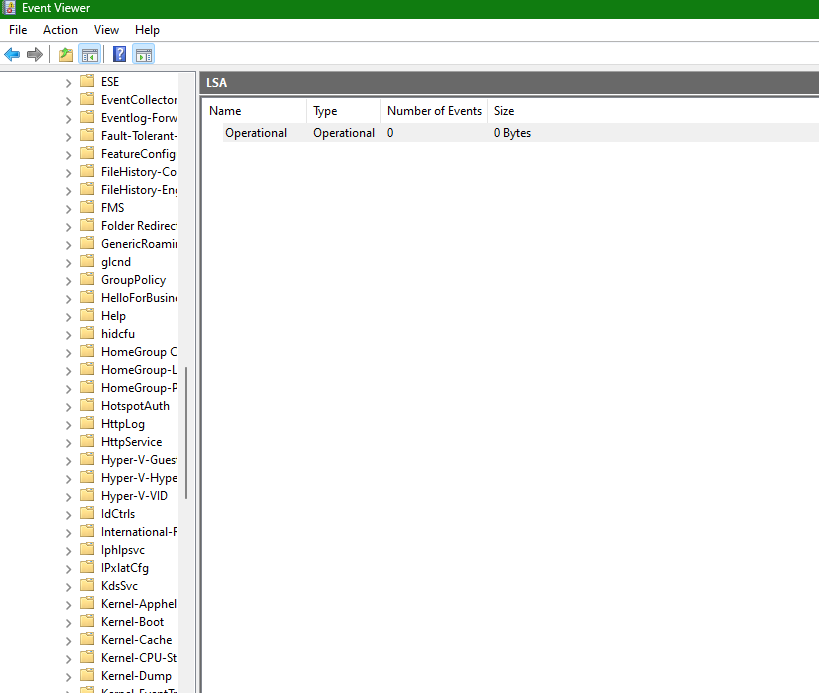
Task: Sort by the Name column header
Action: (254, 111)
